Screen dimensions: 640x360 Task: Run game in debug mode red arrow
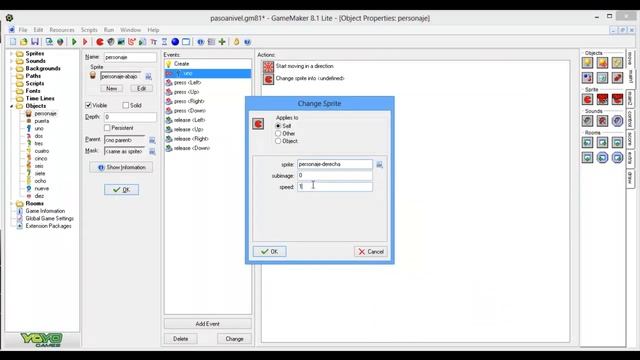(85, 42)
